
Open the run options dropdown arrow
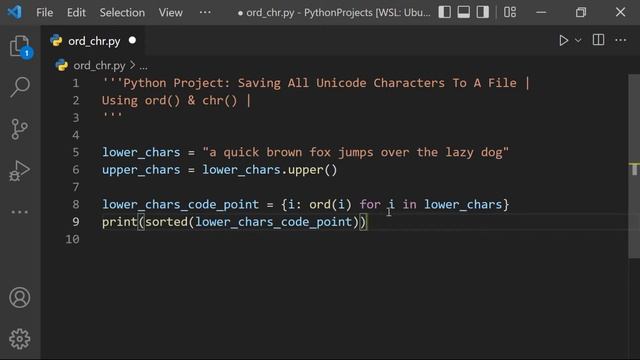(578, 40)
